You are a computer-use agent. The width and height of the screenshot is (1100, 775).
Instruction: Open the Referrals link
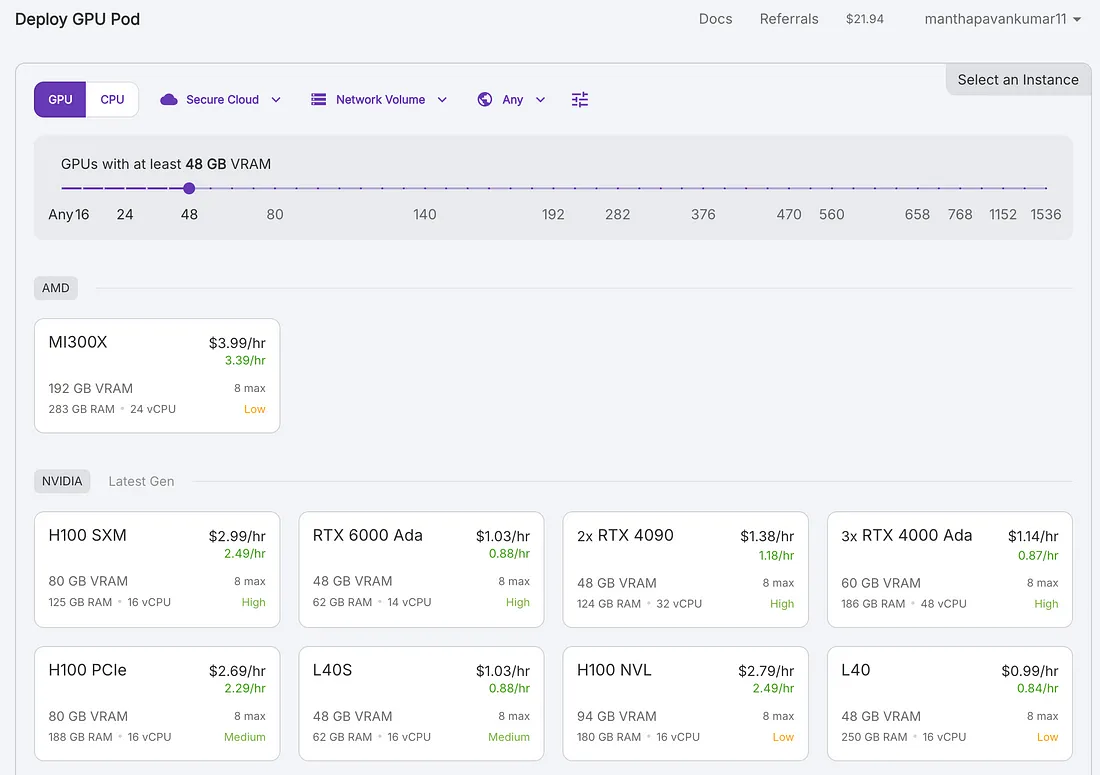coord(789,19)
